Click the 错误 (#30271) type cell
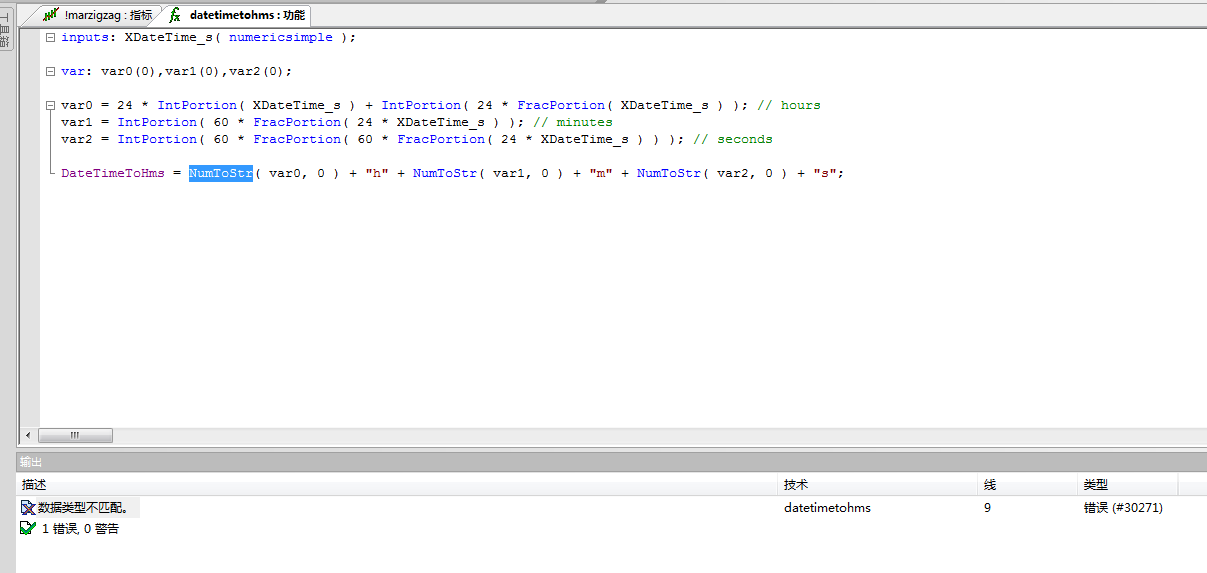The width and height of the screenshot is (1207, 573). pyautogui.click(x=1123, y=508)
